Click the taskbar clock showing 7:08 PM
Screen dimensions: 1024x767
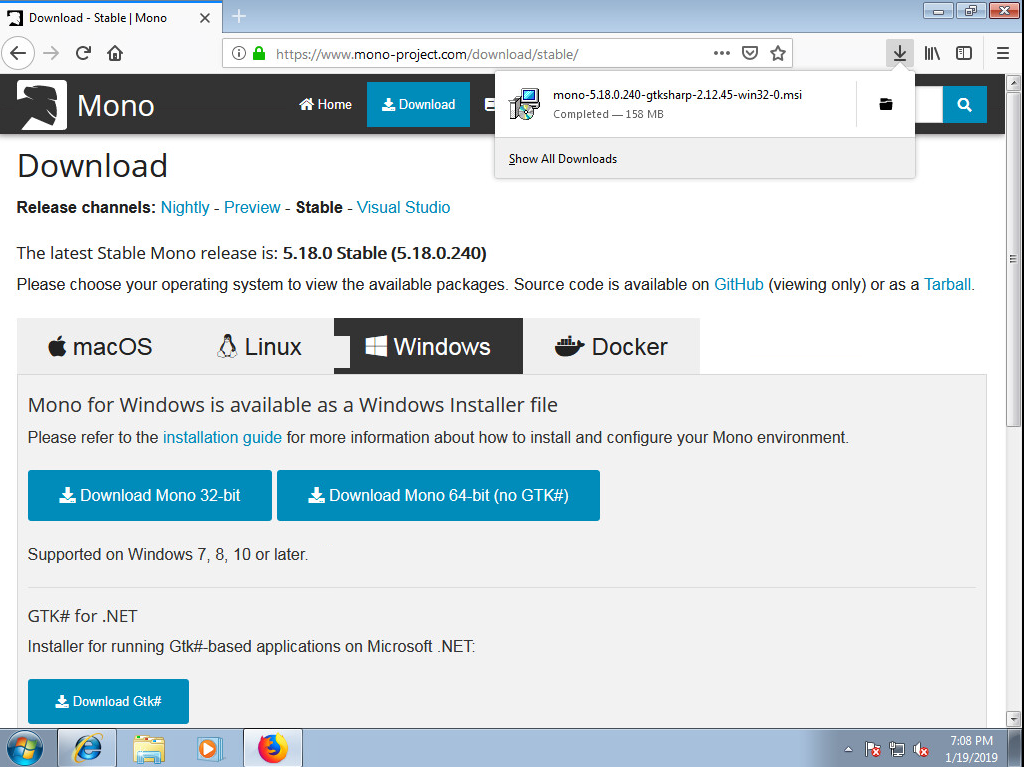click(x=971, y=749)
